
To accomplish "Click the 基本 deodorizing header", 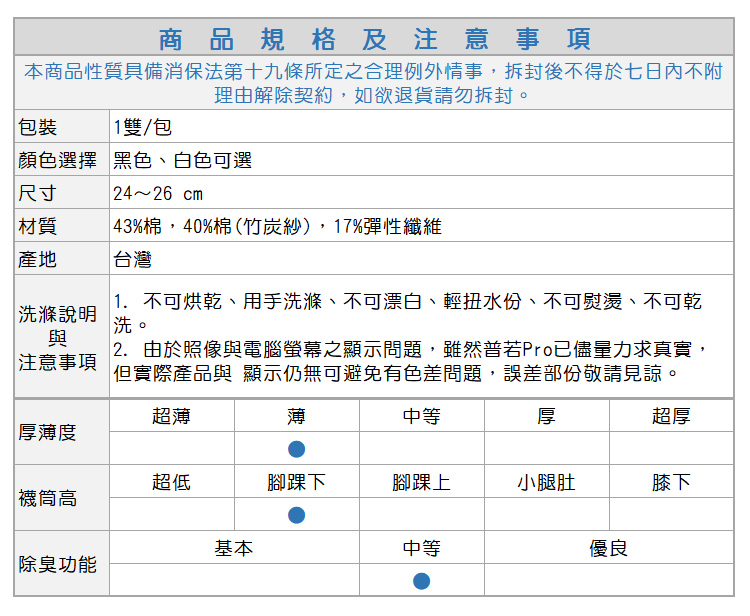I will click(234, 548).
